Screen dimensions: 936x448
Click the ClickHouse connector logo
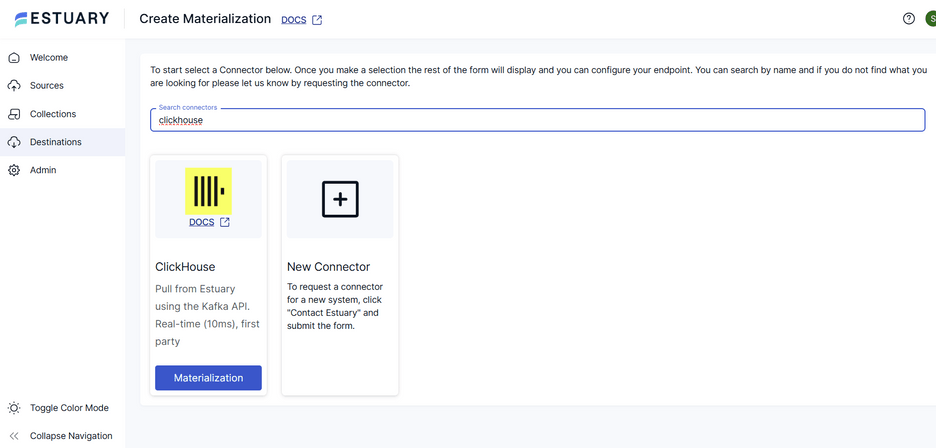(208, 190)
